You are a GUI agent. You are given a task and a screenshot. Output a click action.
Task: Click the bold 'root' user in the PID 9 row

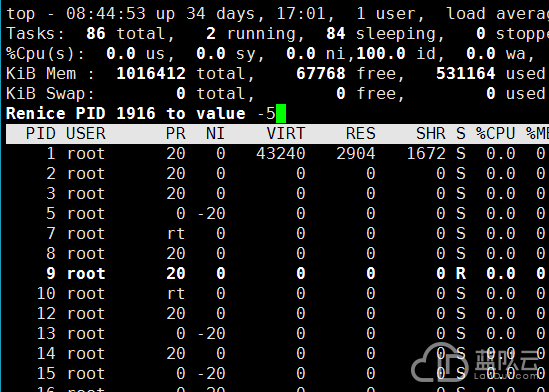coord(86,273)
